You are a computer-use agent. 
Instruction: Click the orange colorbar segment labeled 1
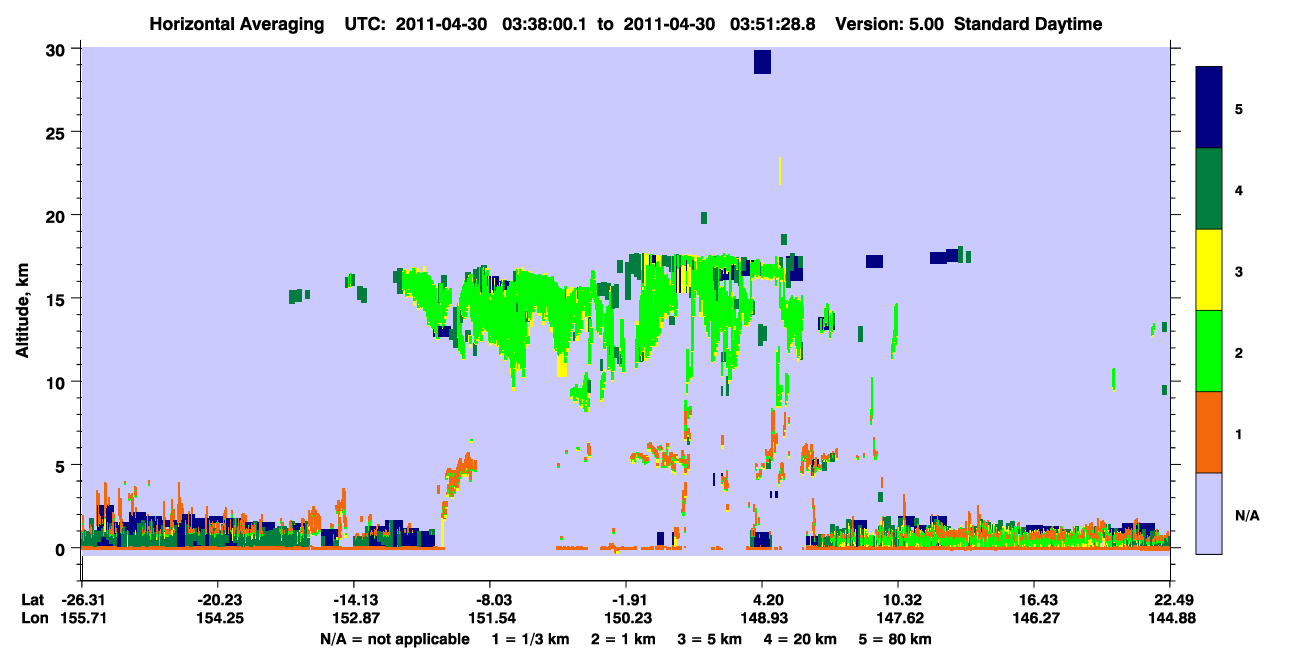[x=1209, y=432]
